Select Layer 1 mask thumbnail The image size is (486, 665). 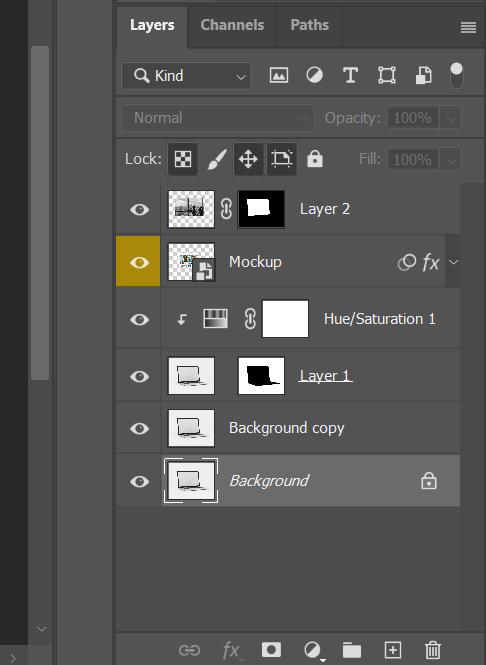click(x=261, y=376)
